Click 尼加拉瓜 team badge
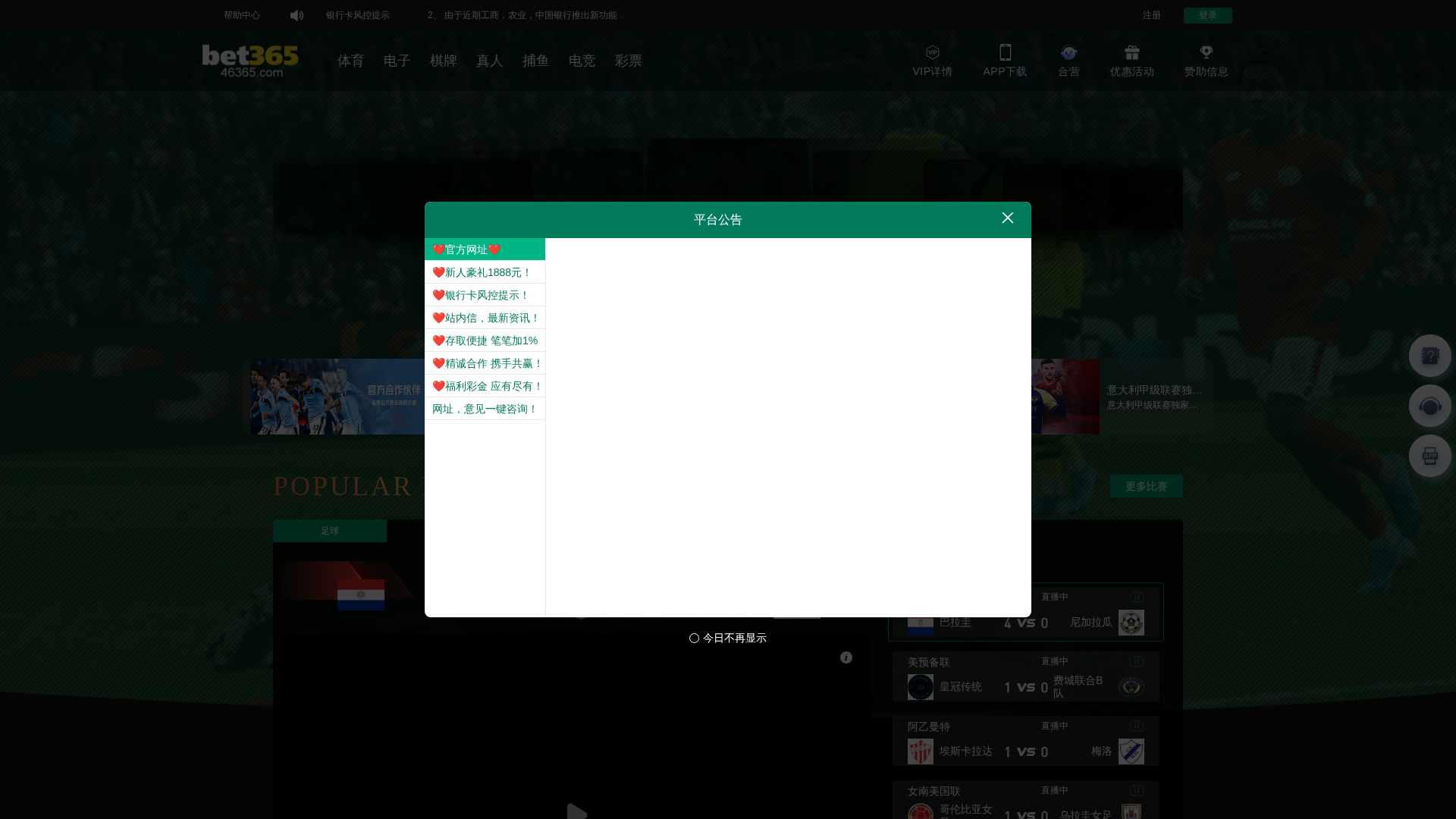 pyautogui.click(x=1131, y=623)
